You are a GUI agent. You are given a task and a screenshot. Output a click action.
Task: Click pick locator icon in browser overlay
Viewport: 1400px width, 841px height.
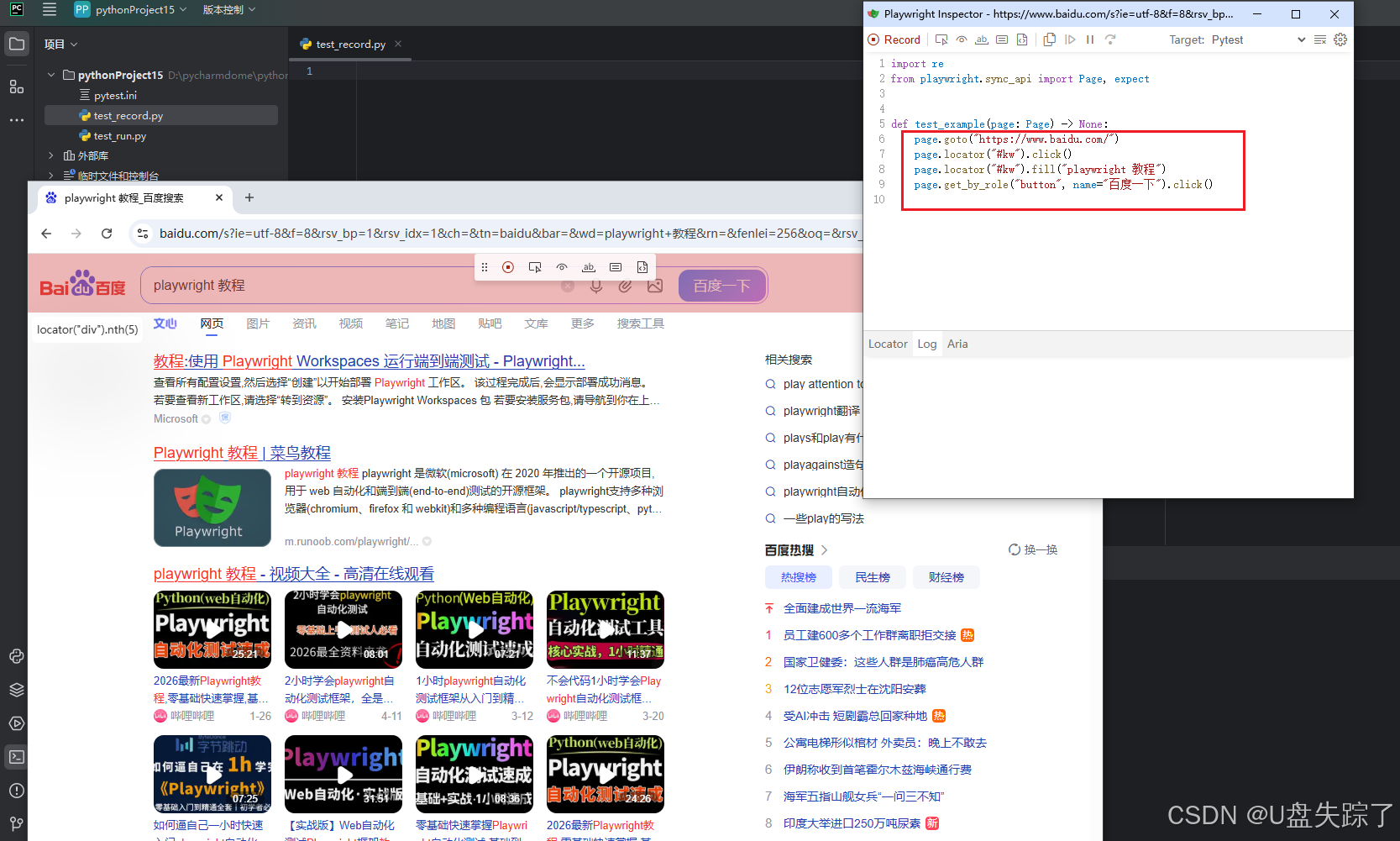tap(535, 267)
